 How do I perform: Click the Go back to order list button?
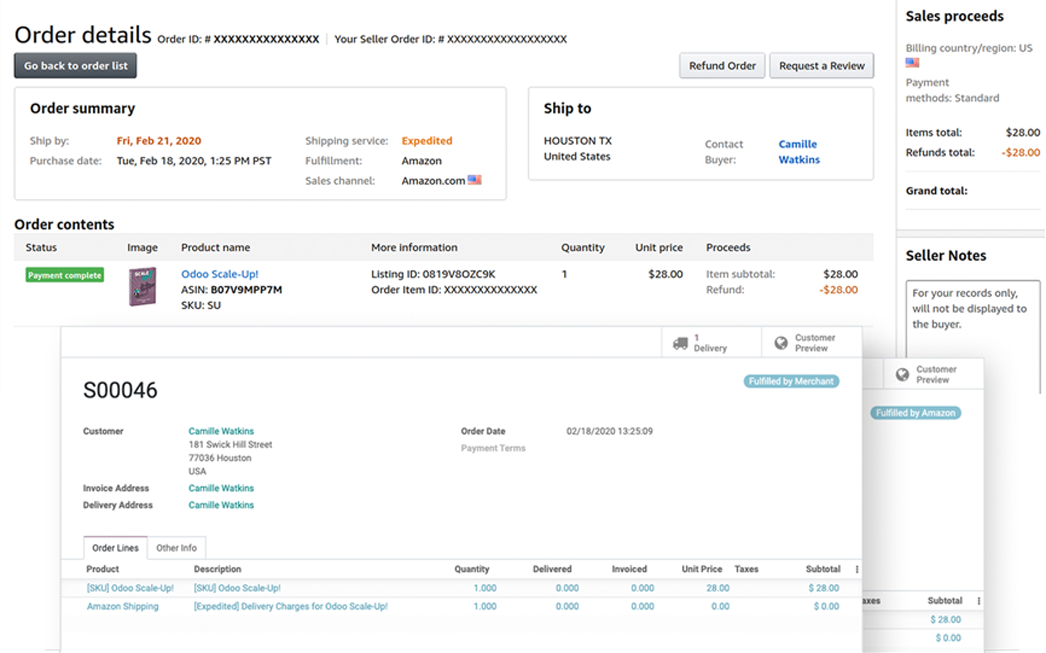click(75, 66)
